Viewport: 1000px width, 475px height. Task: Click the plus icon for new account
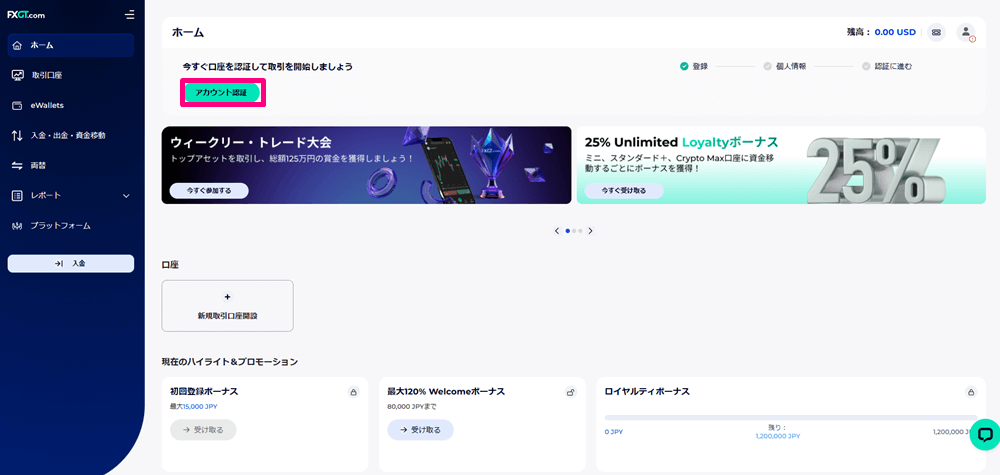pyautogui.click(x=228, y=296)
